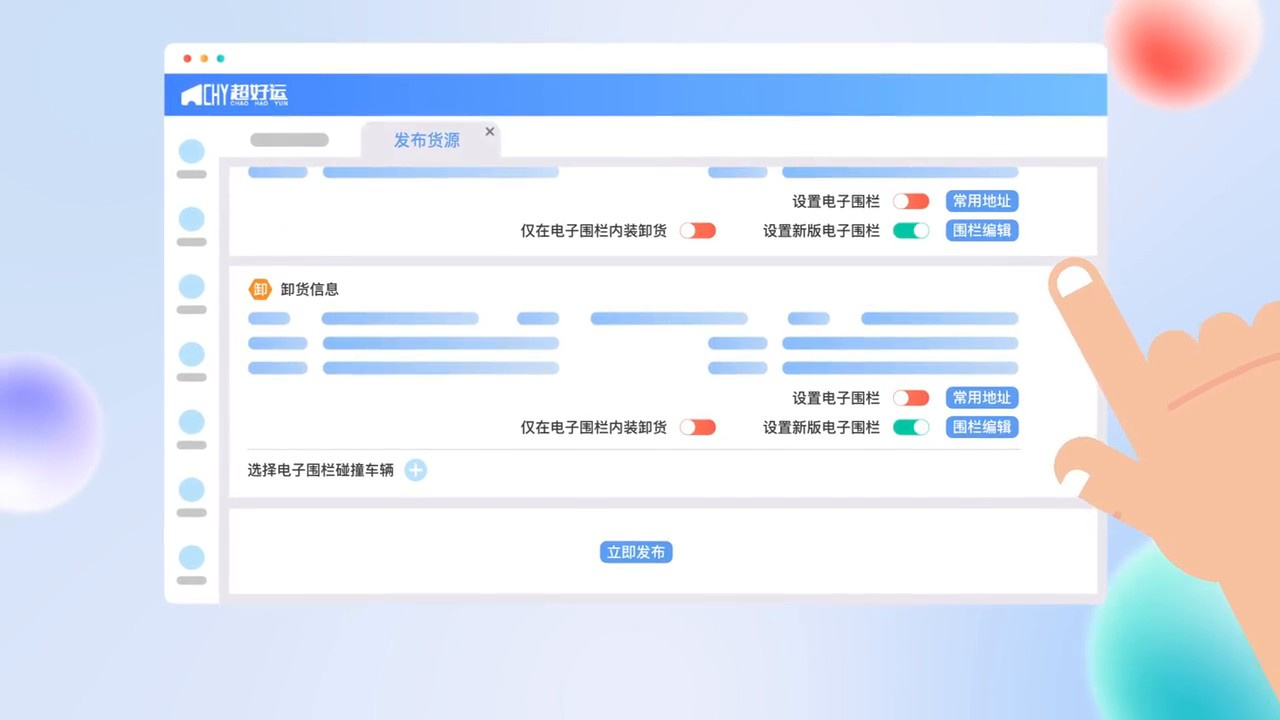Click the orange 卸 icon beside 卸货信息

tap(260, 289)
